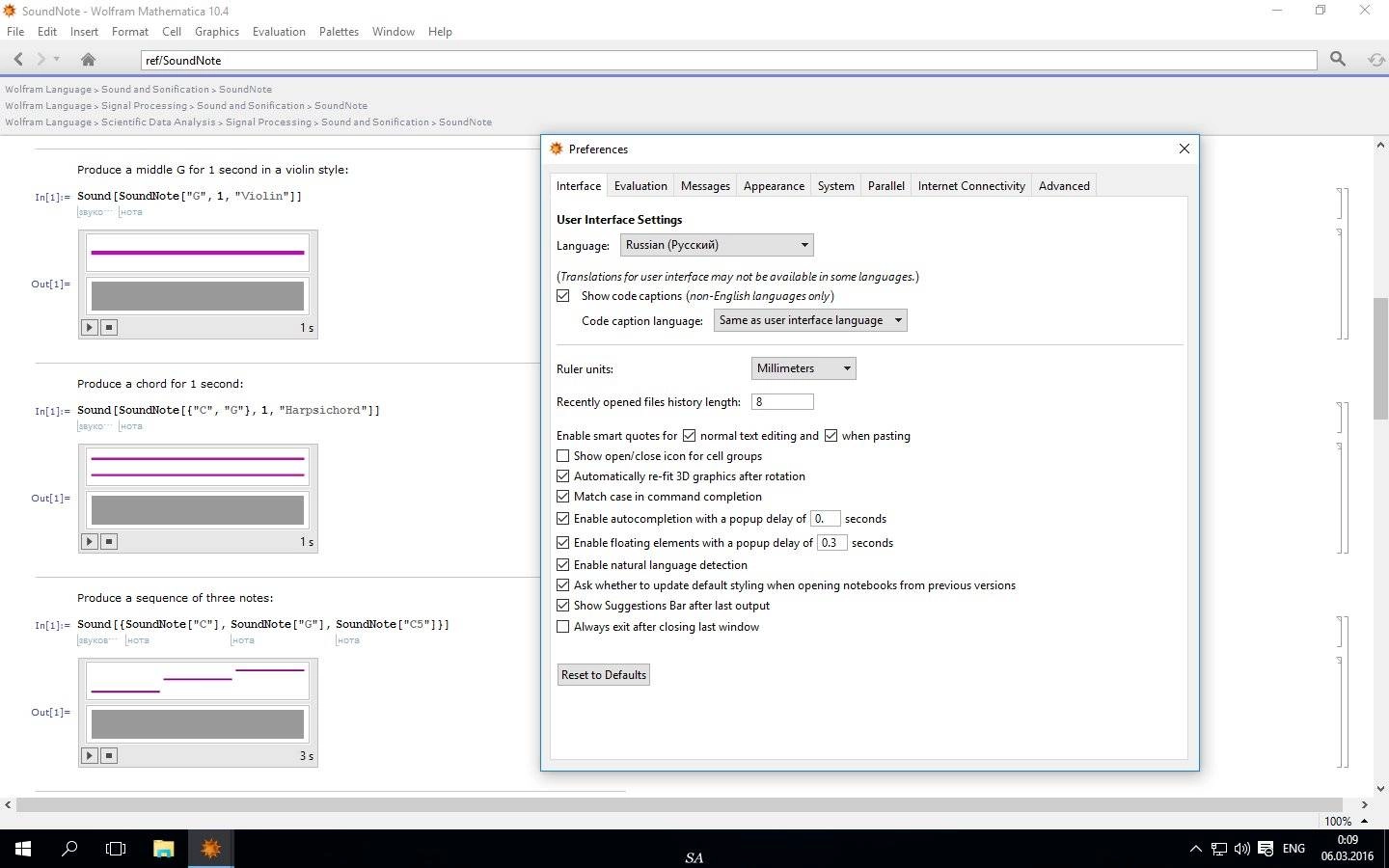Show hidden system tray icons
Viewport: 1389px width, 868px height.
1196,849
